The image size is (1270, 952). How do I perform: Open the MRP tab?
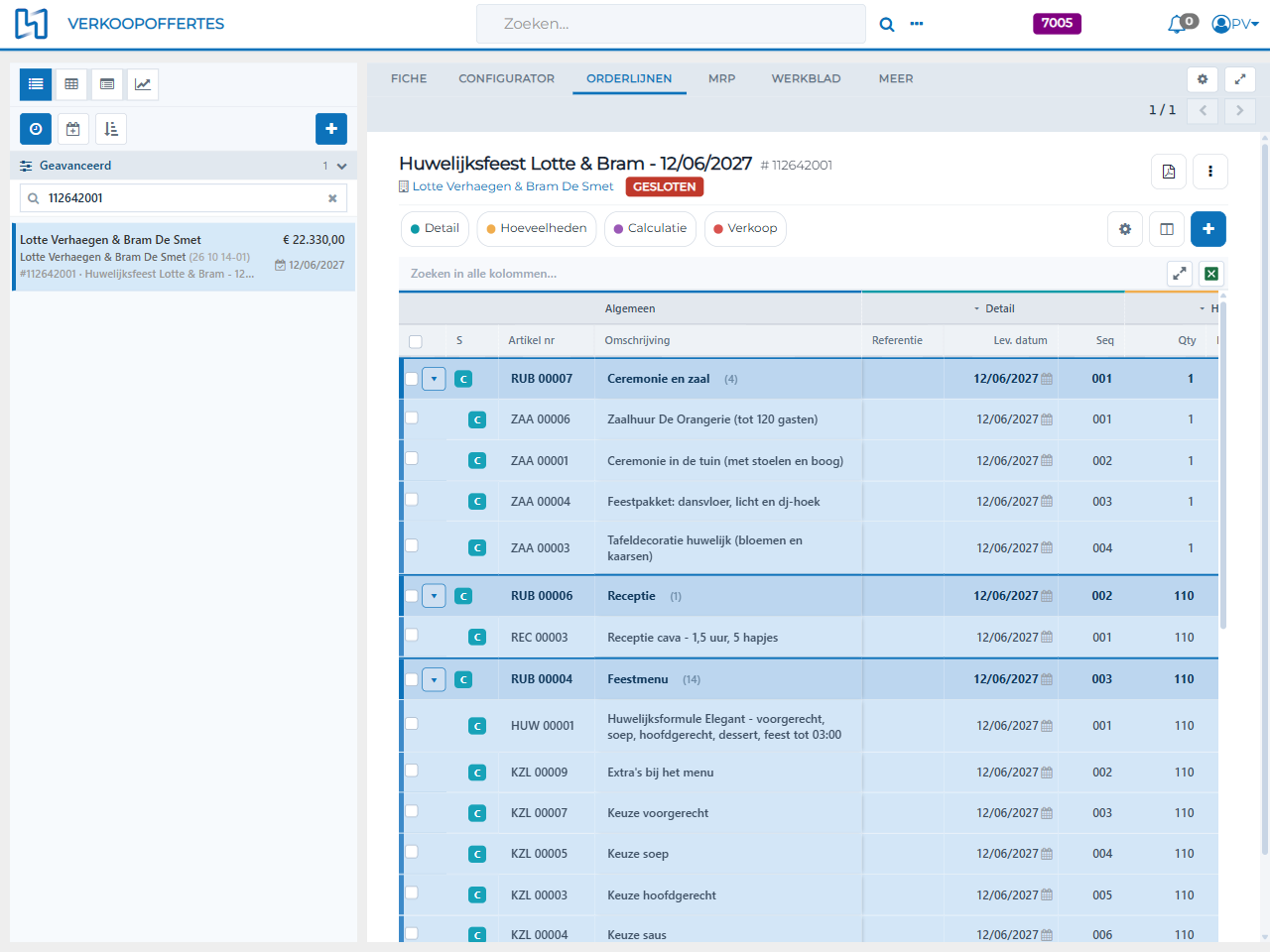click(722, 78)
